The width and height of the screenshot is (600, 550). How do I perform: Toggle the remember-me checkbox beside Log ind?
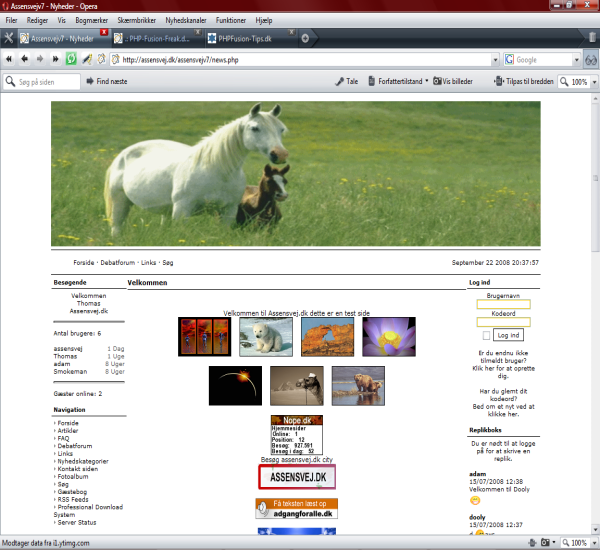point(487,335)
